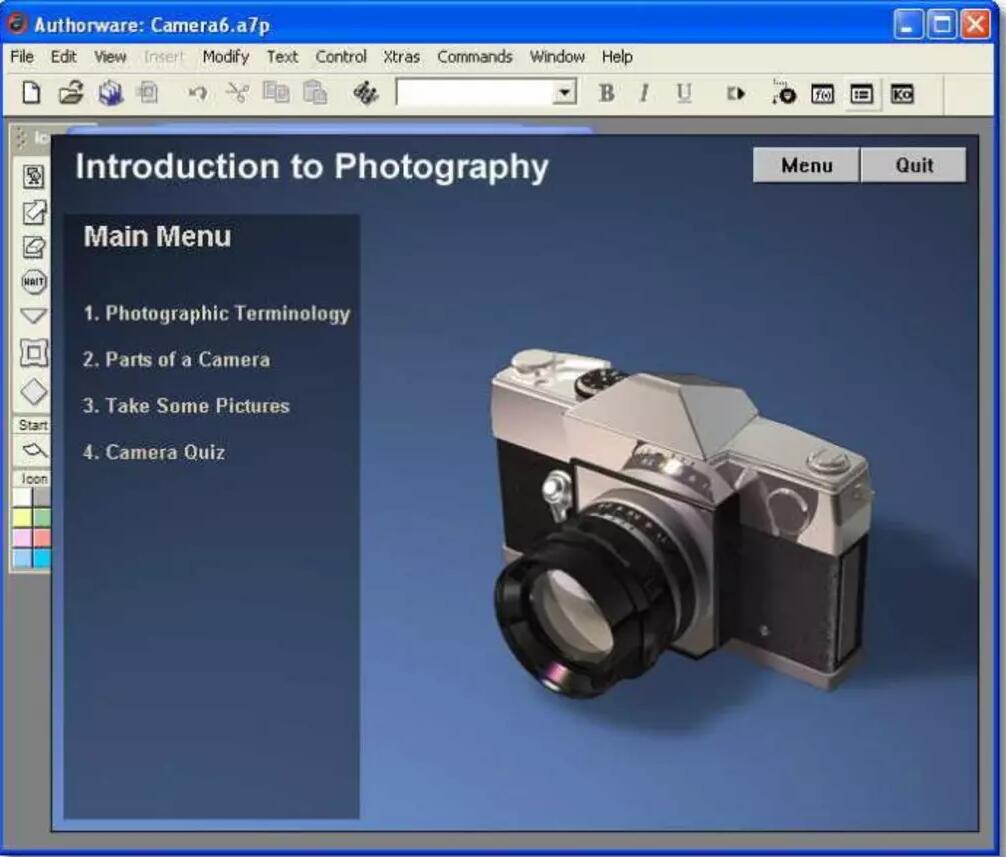Click the Quit button

914,166
